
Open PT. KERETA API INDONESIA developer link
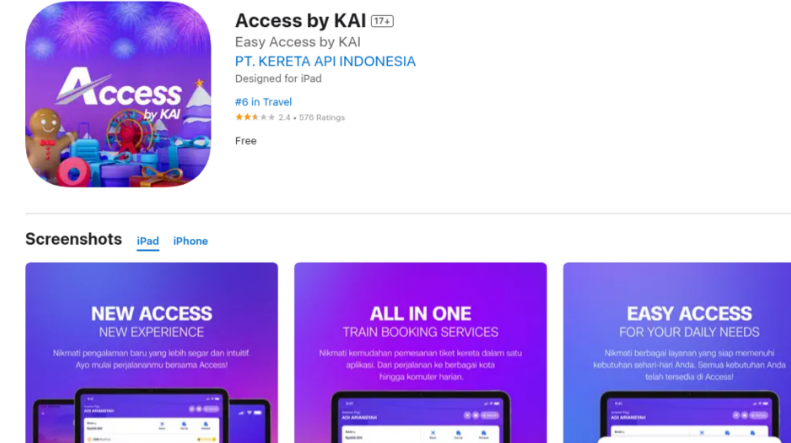[x=325, y=62]
